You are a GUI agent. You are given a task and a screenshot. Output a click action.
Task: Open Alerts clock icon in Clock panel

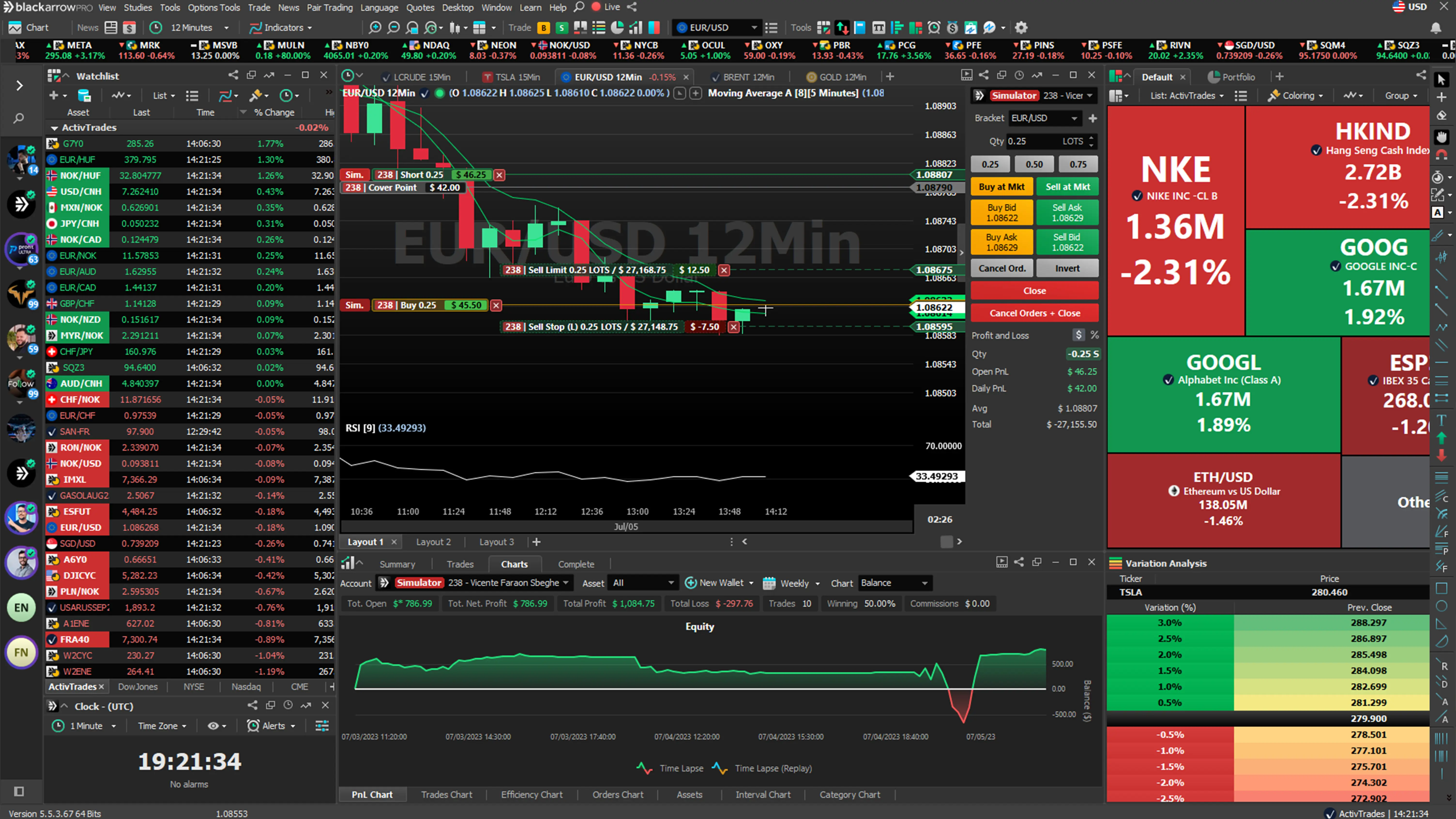[253, 726]
